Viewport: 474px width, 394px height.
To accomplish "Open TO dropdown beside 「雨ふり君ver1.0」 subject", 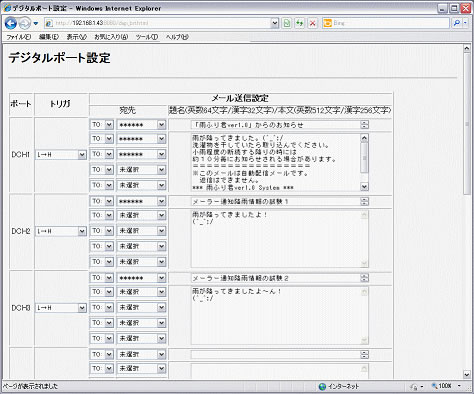I will [x=102, y=125].
